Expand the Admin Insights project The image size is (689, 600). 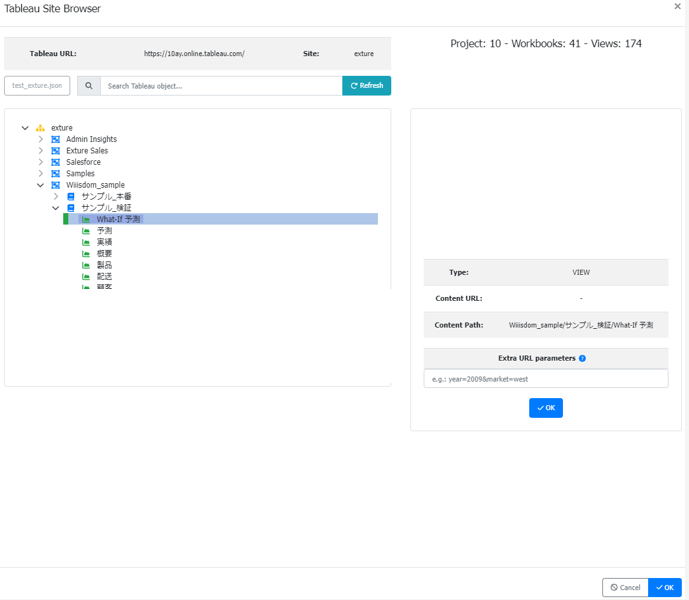click(x=40, y=139)
